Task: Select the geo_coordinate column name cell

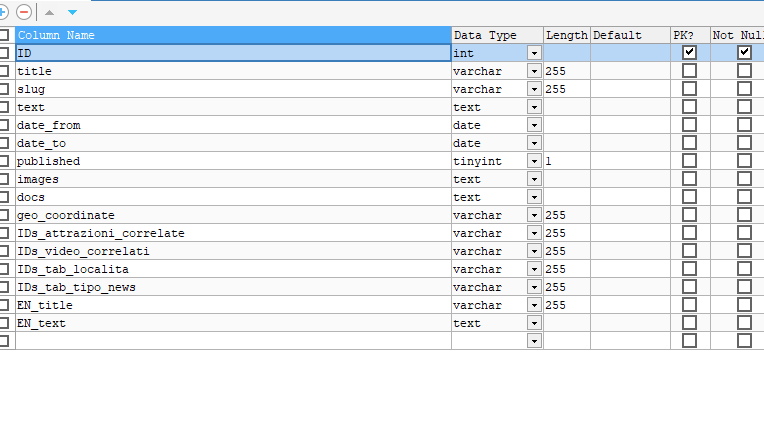Action: tap(233, 215)
